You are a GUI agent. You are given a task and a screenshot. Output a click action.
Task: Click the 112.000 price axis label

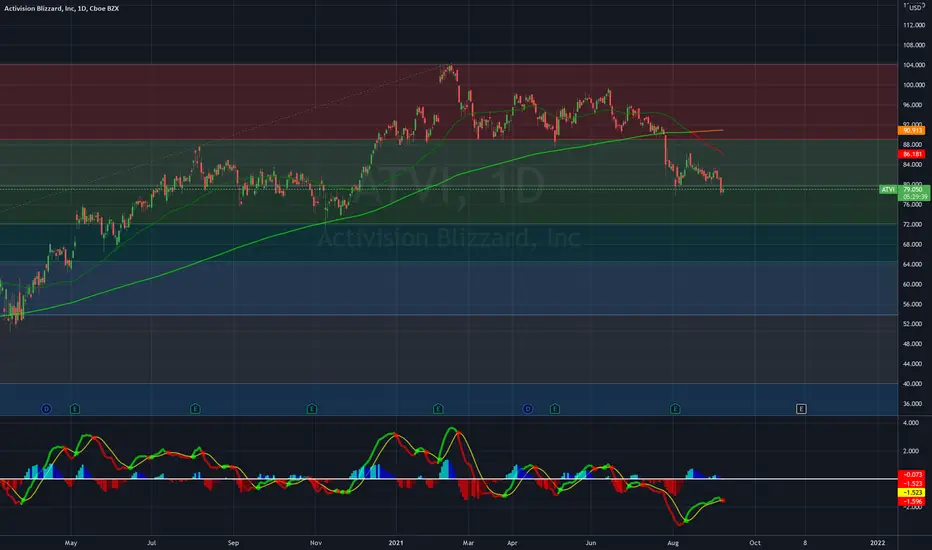click(914, 25)
